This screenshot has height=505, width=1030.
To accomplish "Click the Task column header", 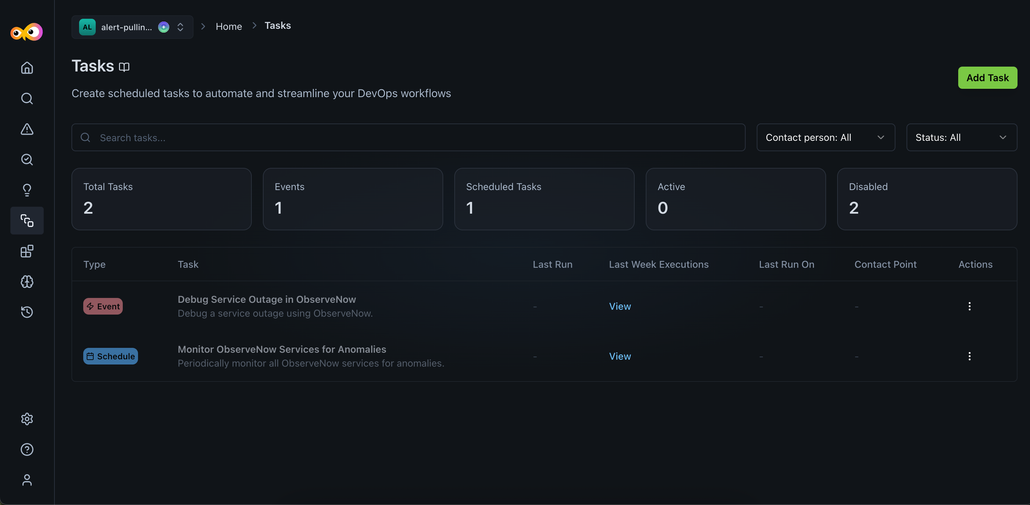I will pyautogui.click(x=188, y=264).
